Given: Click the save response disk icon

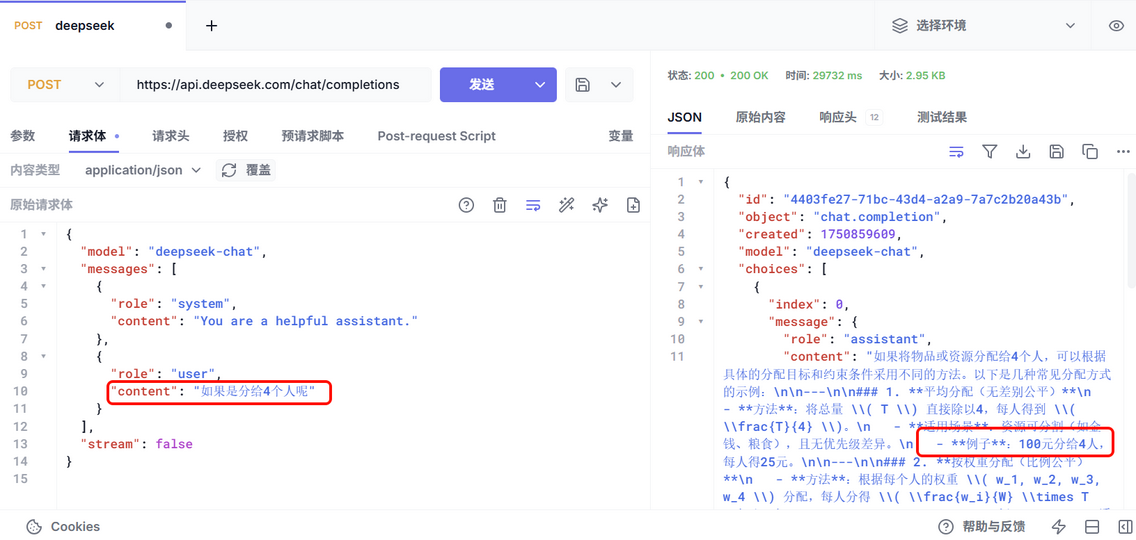Looking at the screenshot, I should 1056,151.
